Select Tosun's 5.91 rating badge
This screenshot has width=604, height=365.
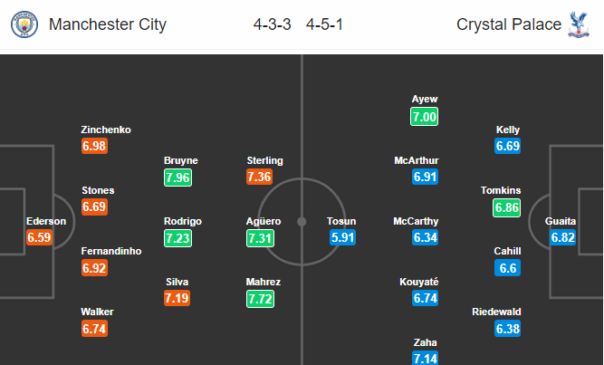(x=342, y=237)
